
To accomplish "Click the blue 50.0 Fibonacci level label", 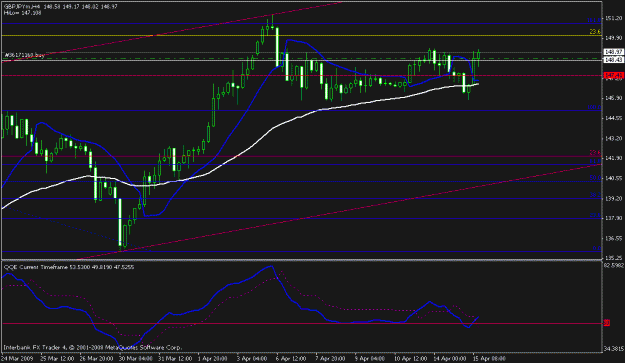I will click(x=595, y=178).
